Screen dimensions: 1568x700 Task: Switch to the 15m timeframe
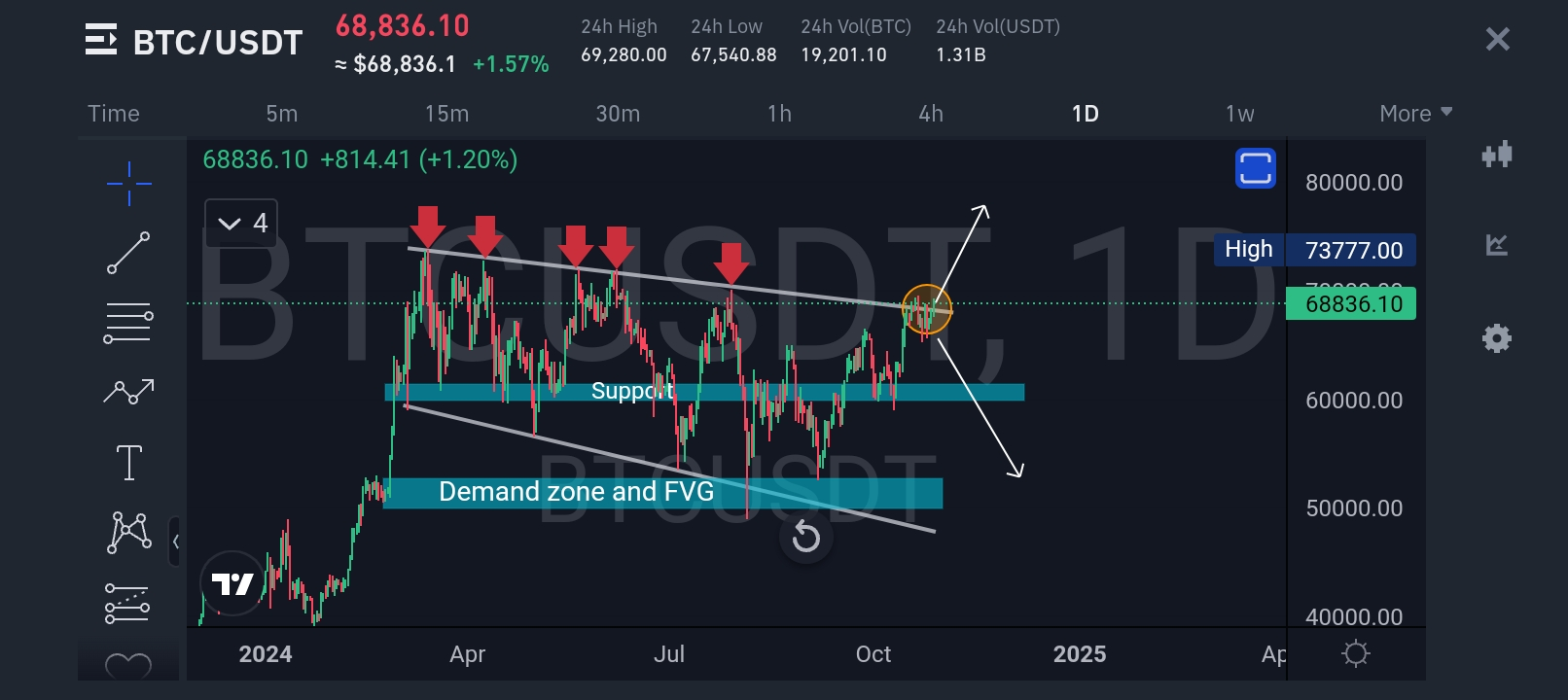(446, 114)
